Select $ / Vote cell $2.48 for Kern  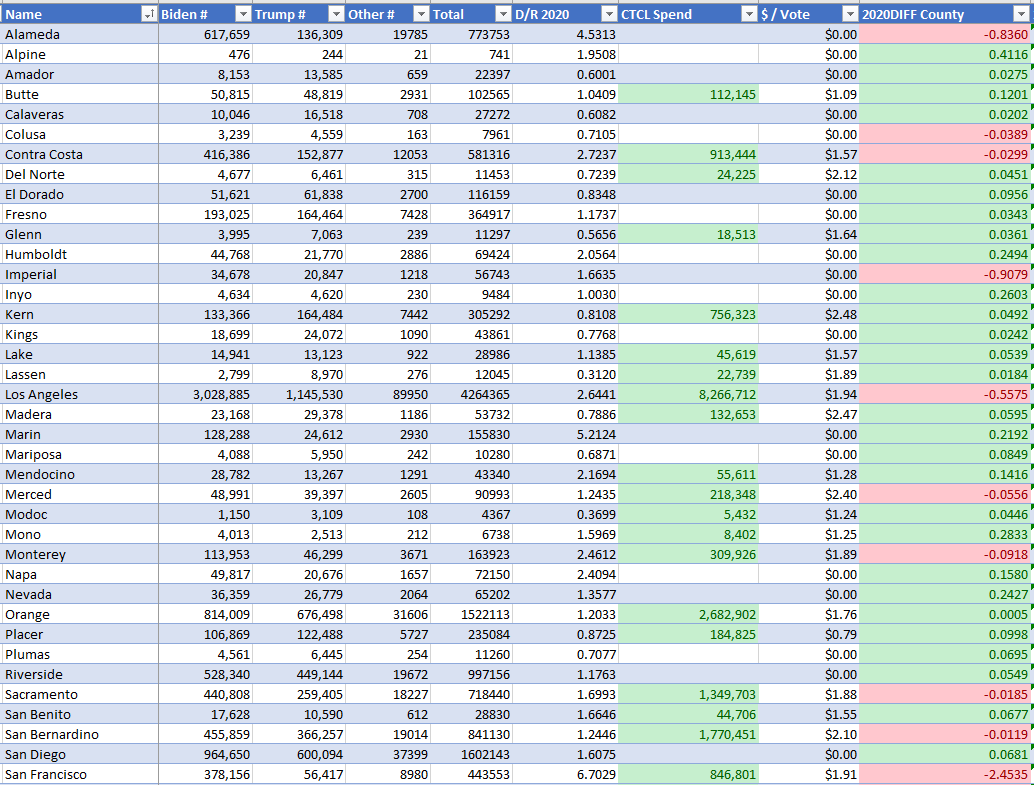pos(809,315)
